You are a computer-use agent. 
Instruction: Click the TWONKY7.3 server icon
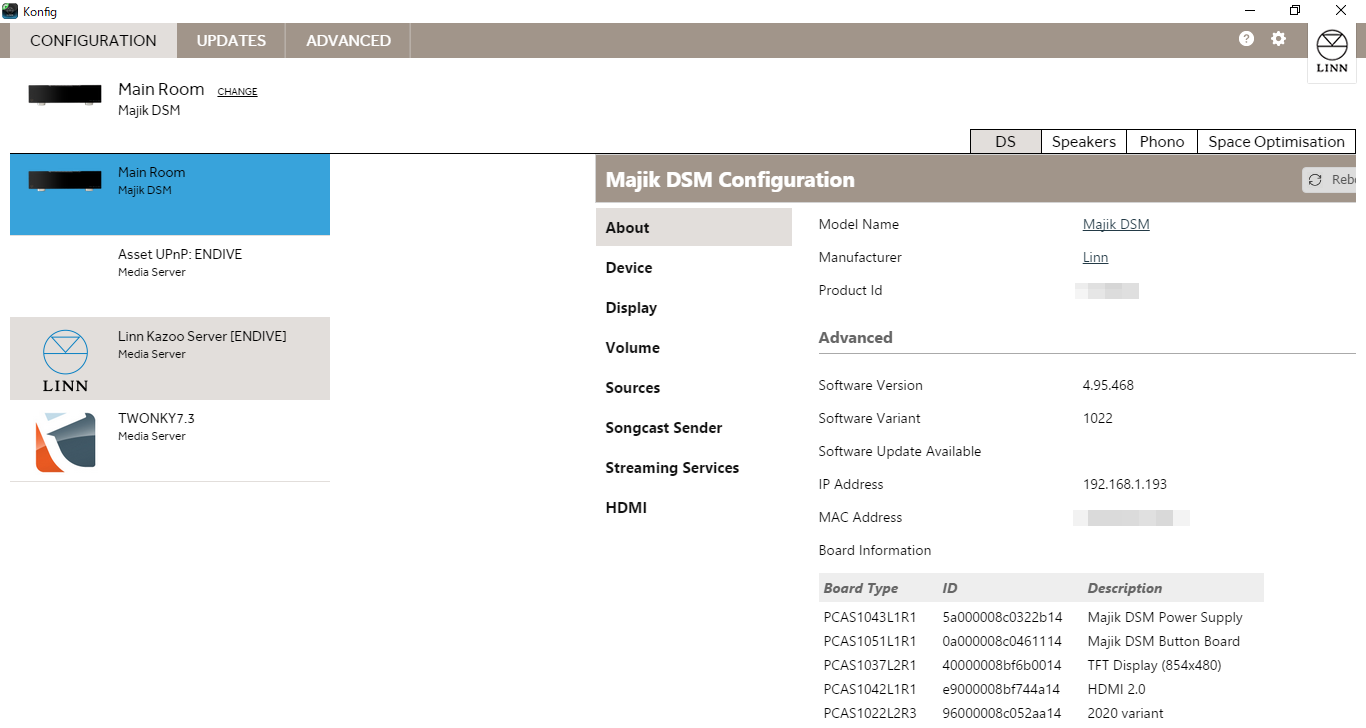pos(65,441)
